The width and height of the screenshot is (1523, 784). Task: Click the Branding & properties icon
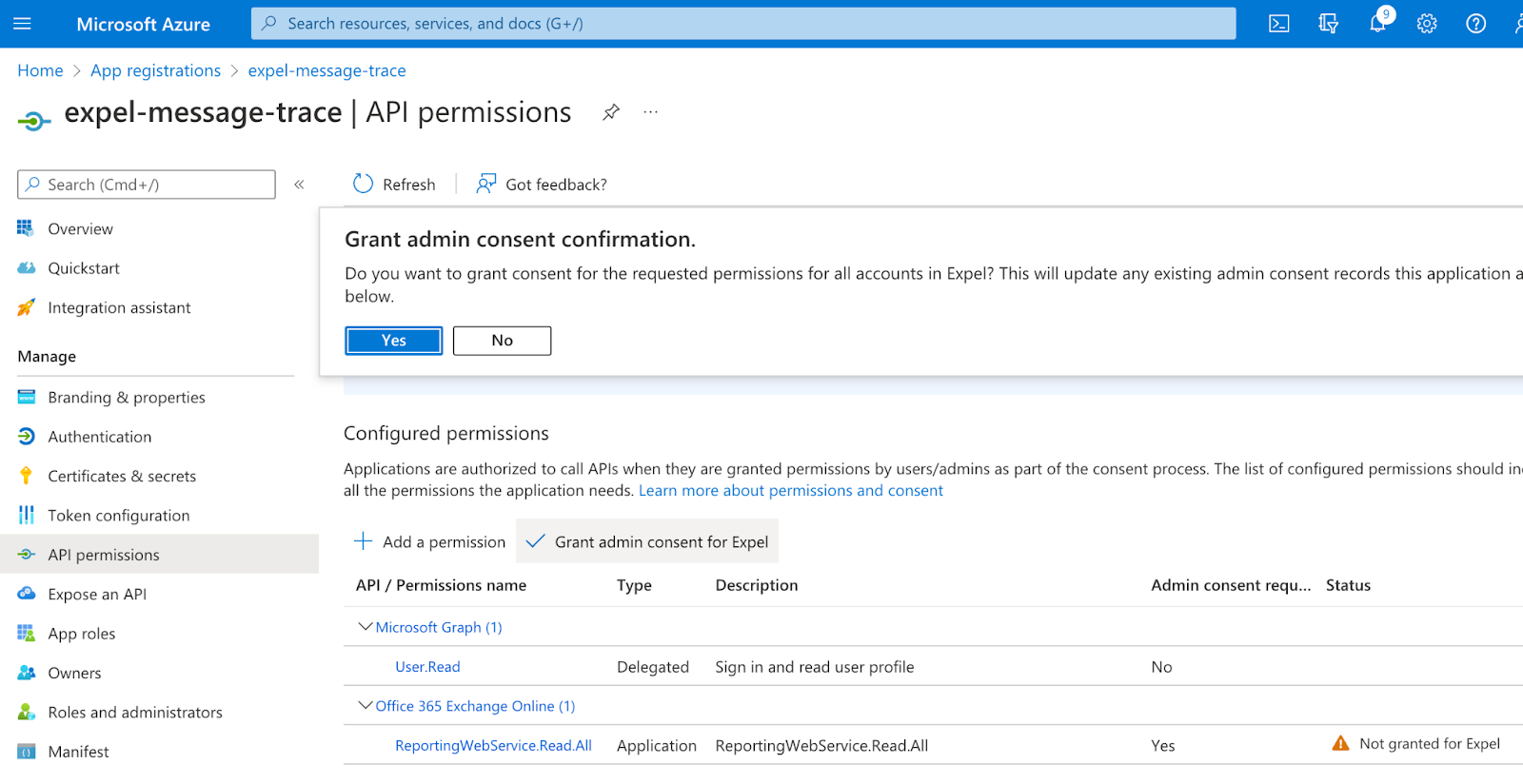[26, 397]
